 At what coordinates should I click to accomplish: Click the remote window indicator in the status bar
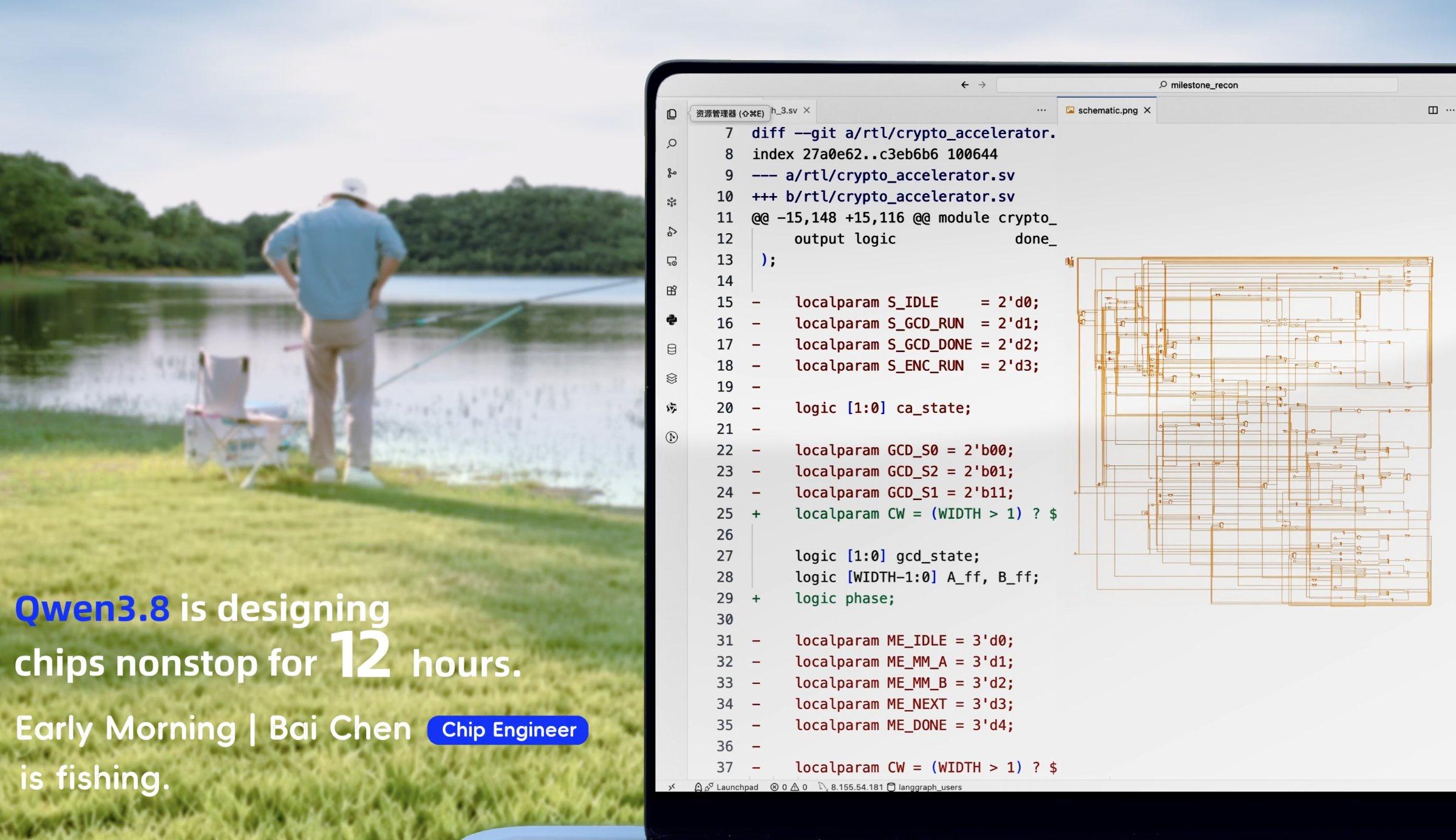tap(672, 787)
